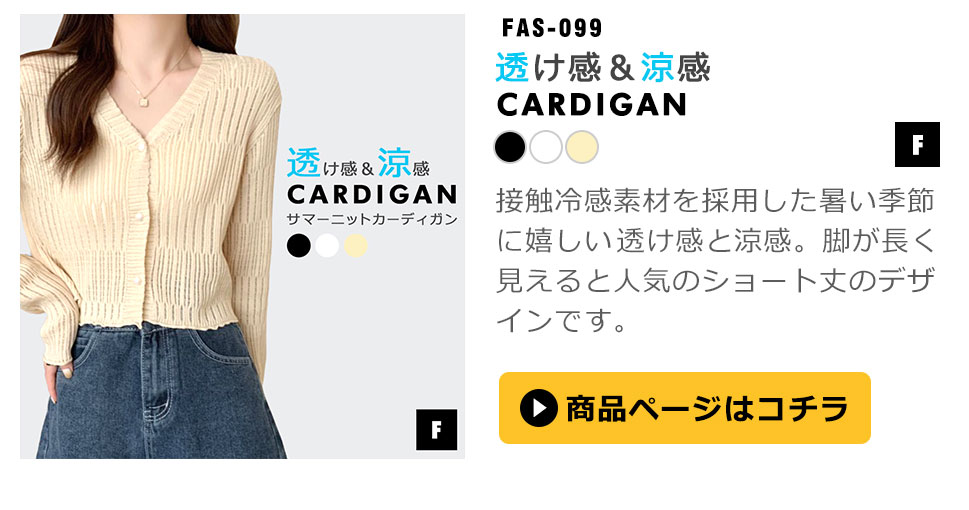Viewport: 969px width, 510px height.
Task: Click the CARDIGAN text overlay inside product image
Action: pyautogui.click(x=372, y=195)
